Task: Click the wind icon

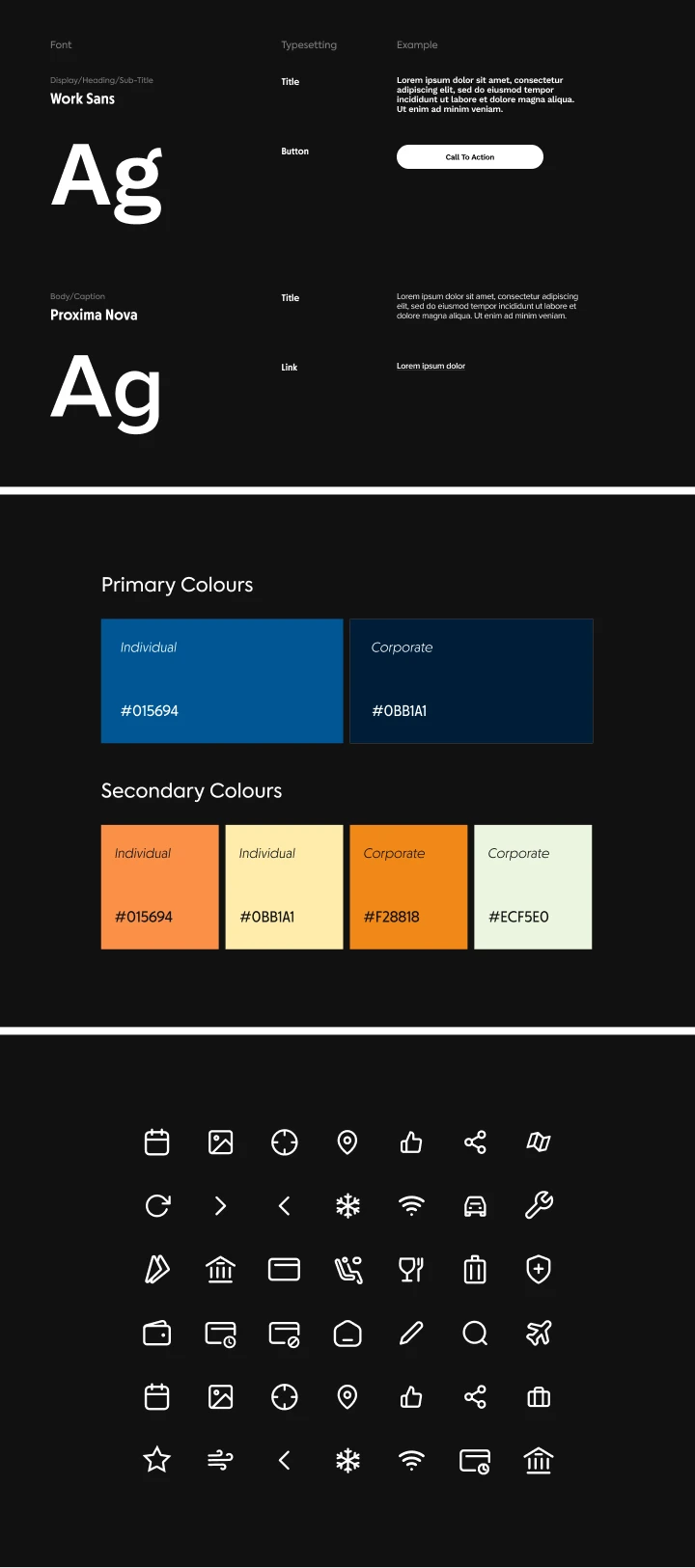Action: coord(220,1461)
